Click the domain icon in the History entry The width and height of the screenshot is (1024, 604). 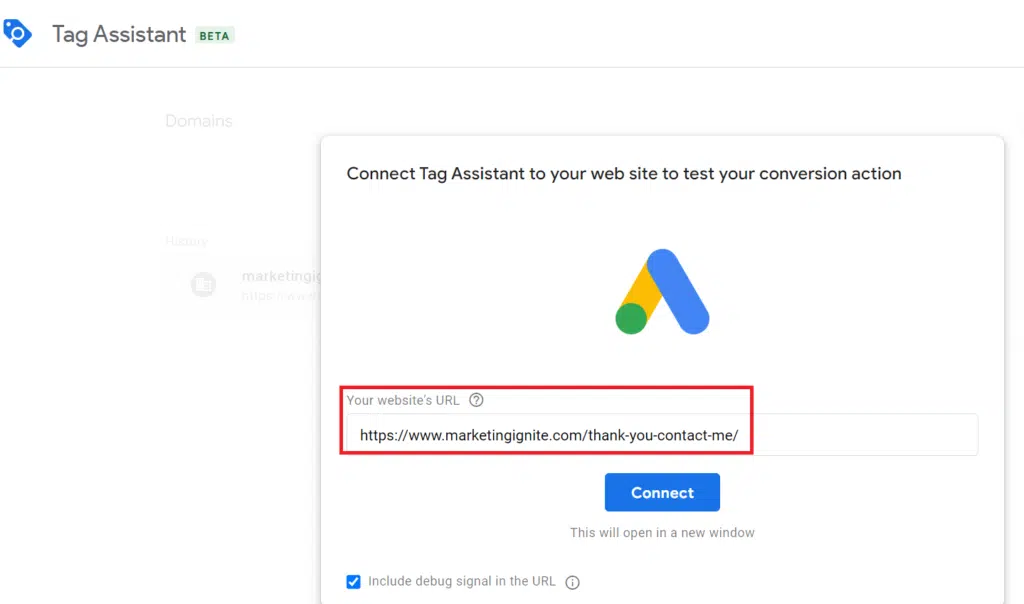(x=203, y=285)
